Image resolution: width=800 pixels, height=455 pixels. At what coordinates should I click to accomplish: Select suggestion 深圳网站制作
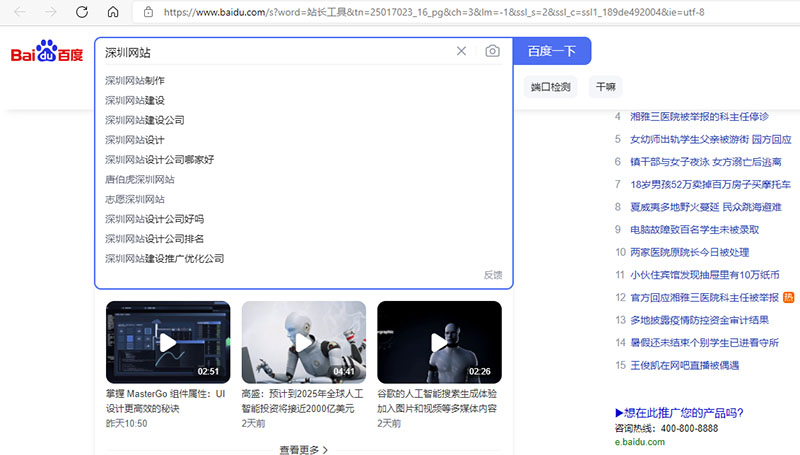coord(135,80)
